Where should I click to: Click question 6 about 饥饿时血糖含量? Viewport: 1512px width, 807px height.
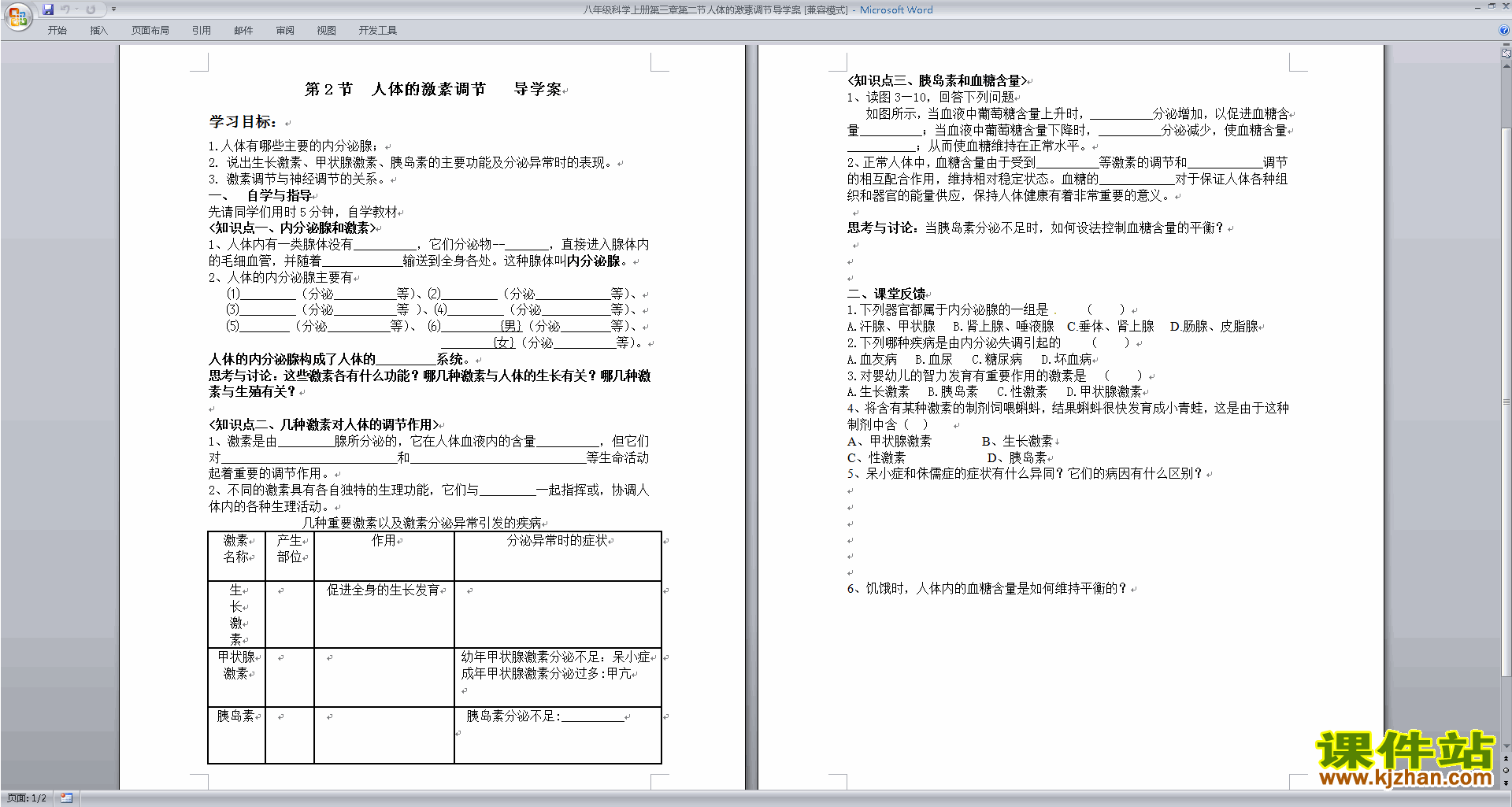pyautogui.click(x=988, y=589)
